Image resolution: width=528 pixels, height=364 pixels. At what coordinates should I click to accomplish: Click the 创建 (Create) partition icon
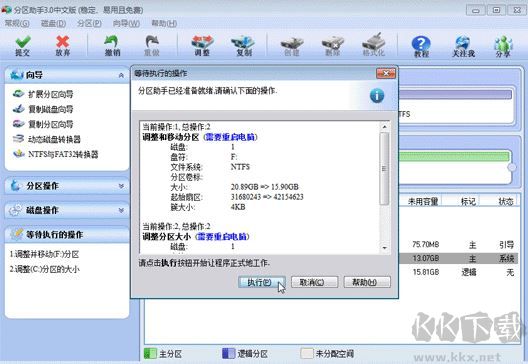[292, 45]
